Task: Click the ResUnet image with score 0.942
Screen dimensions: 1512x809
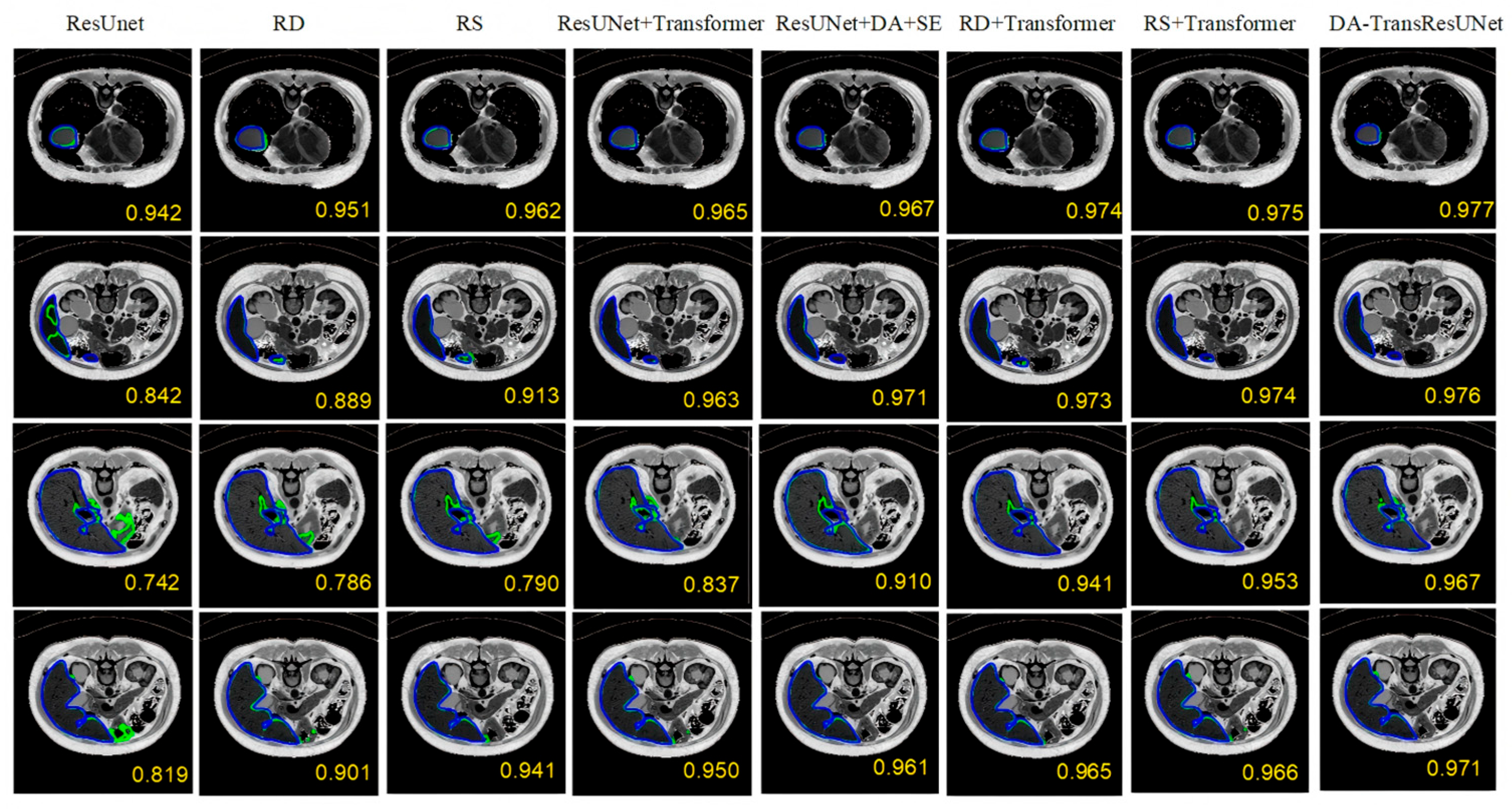Action: 103,139
